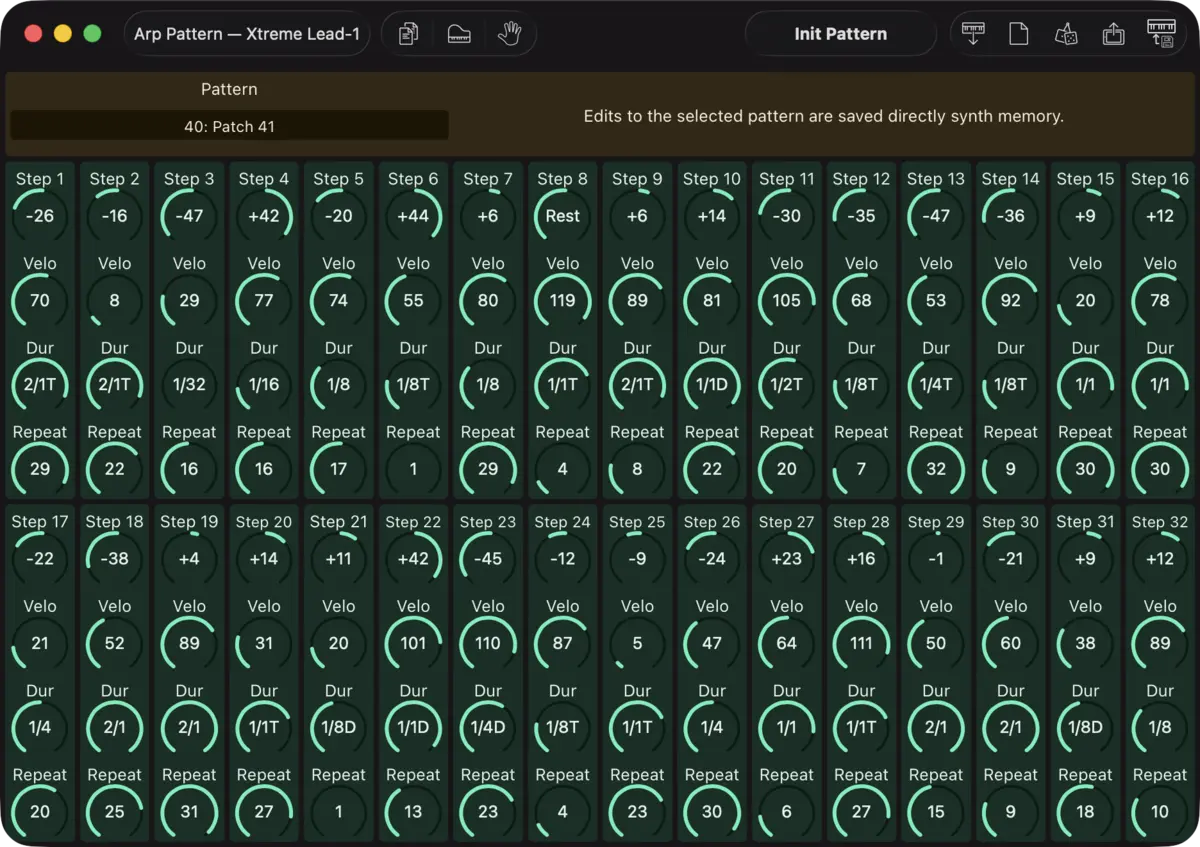Click the Step 21 Dur knob showing 1/8D
1200x847 pixels.
coord(339,728)
